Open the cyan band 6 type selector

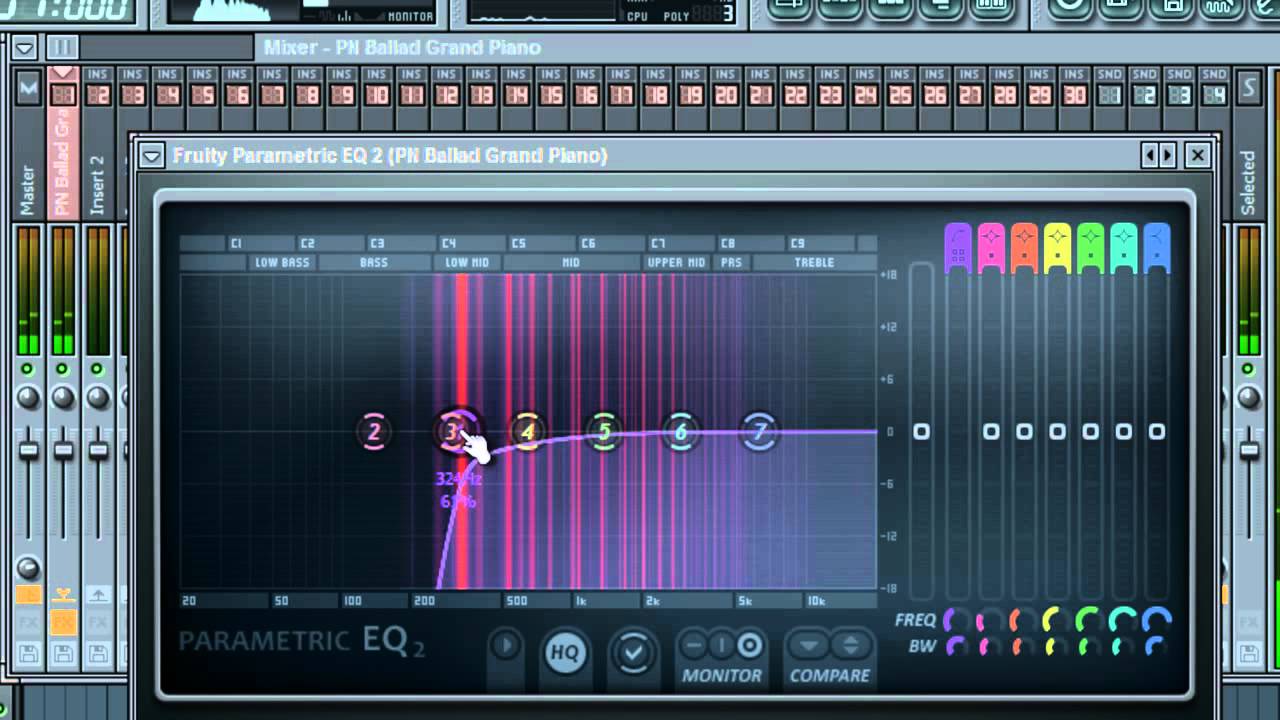click(x=1124, y=248)
